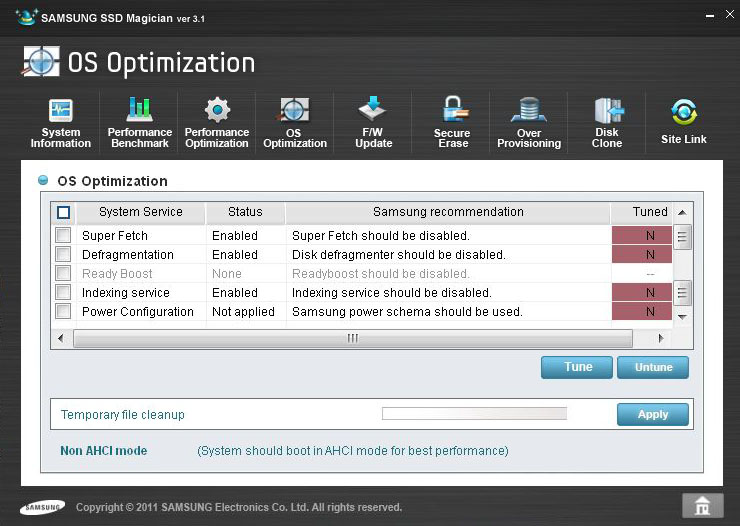Click the 'Non AHCI mode' label
The height and width of the screenshot is (526, 740).
tap(103, 451)
